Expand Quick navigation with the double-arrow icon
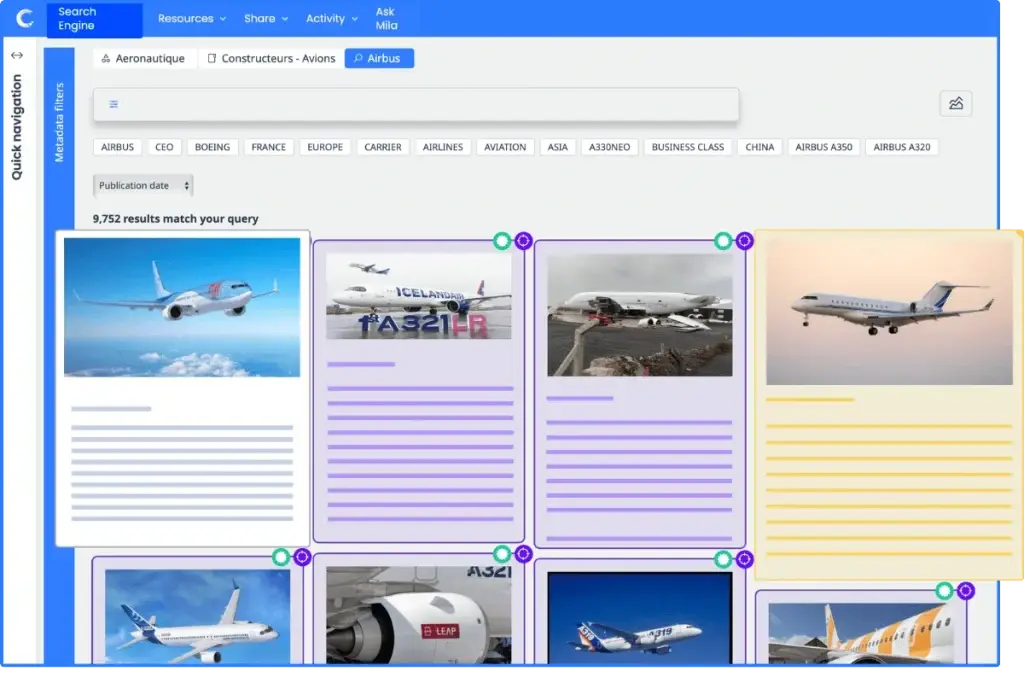This screenshot has height=683, width=1024. pos(16,55)
